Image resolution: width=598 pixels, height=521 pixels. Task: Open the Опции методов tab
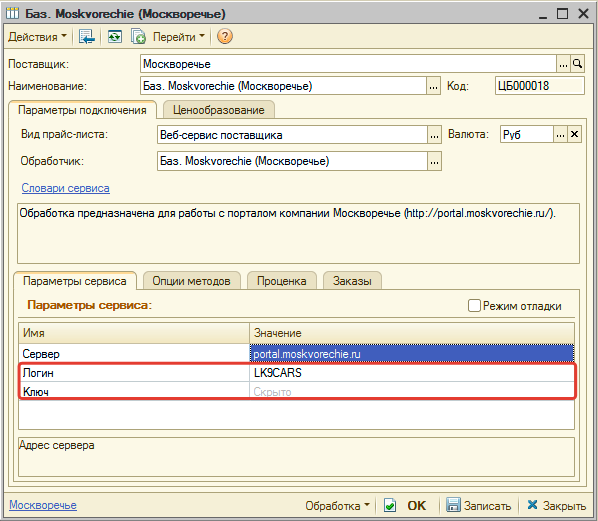[191, 281]
